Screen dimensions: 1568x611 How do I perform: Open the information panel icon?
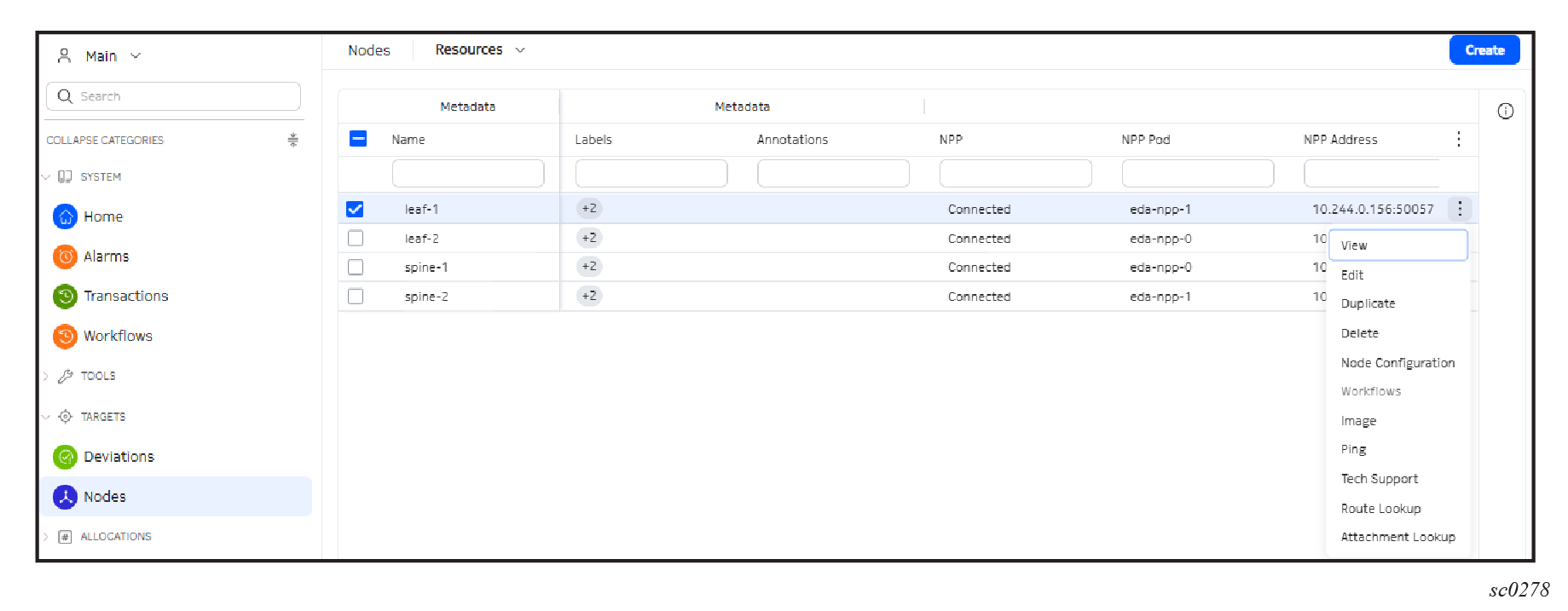[1506, 111]
